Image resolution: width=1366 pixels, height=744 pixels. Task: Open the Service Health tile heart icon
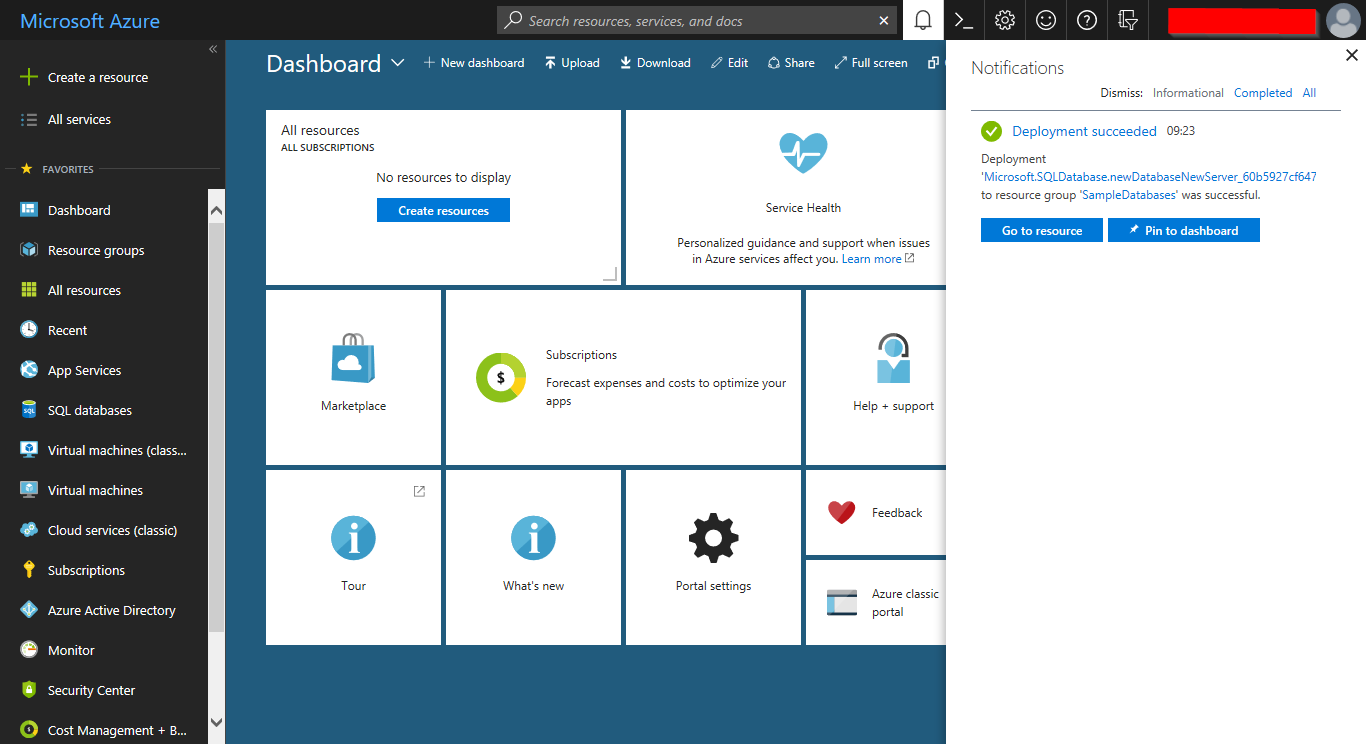tap(803, 153)
